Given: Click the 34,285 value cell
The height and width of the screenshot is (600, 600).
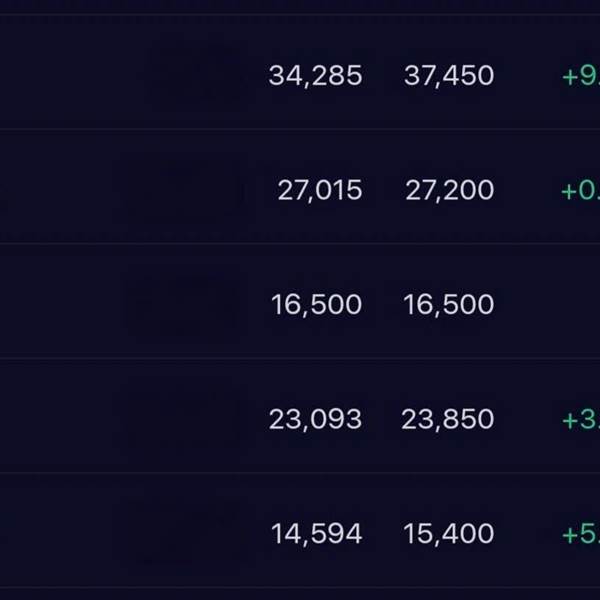Looking at the screenshot, I should click(x=315, y=76).
